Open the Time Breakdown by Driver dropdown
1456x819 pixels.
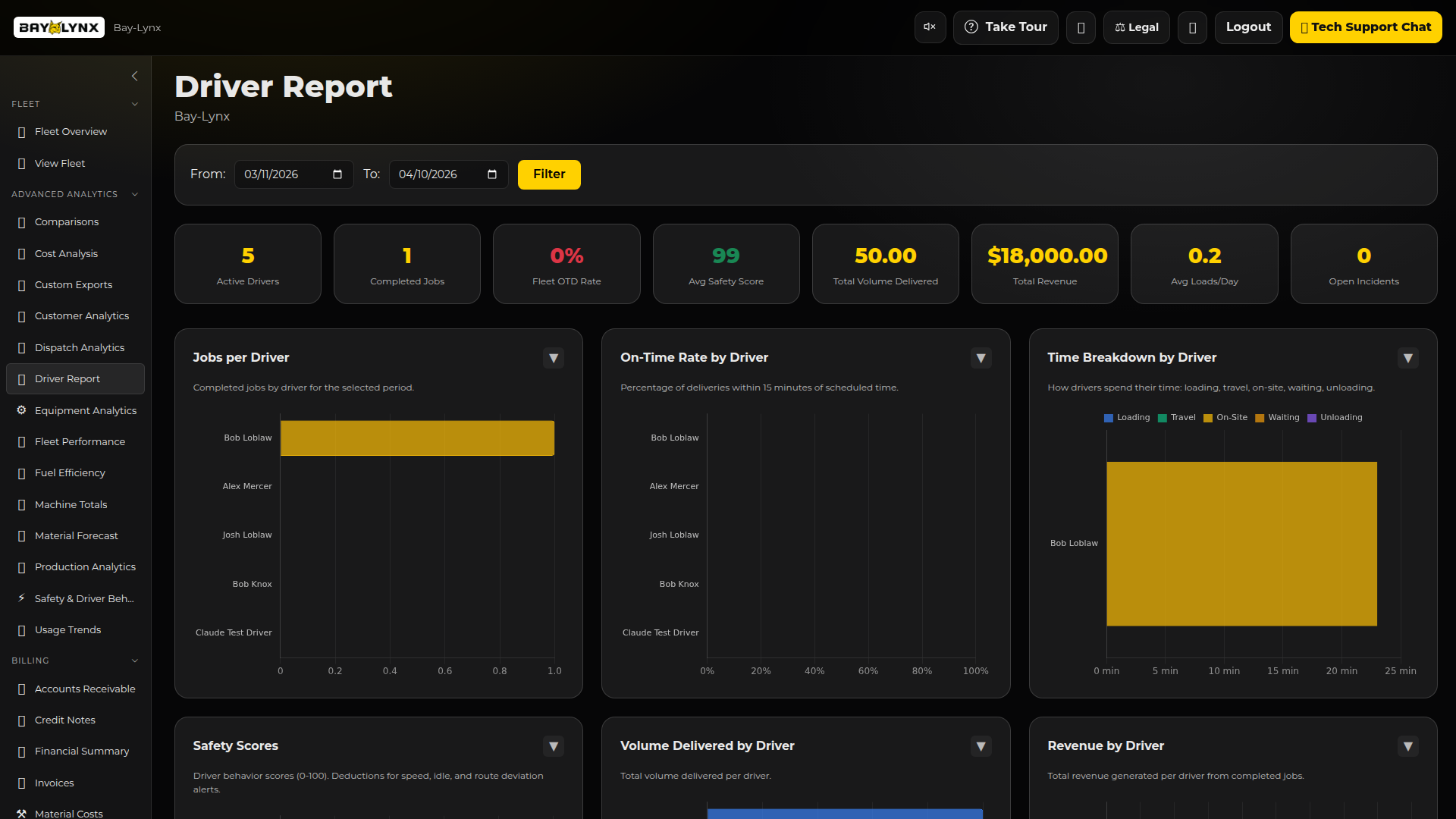click(1407, 358)
